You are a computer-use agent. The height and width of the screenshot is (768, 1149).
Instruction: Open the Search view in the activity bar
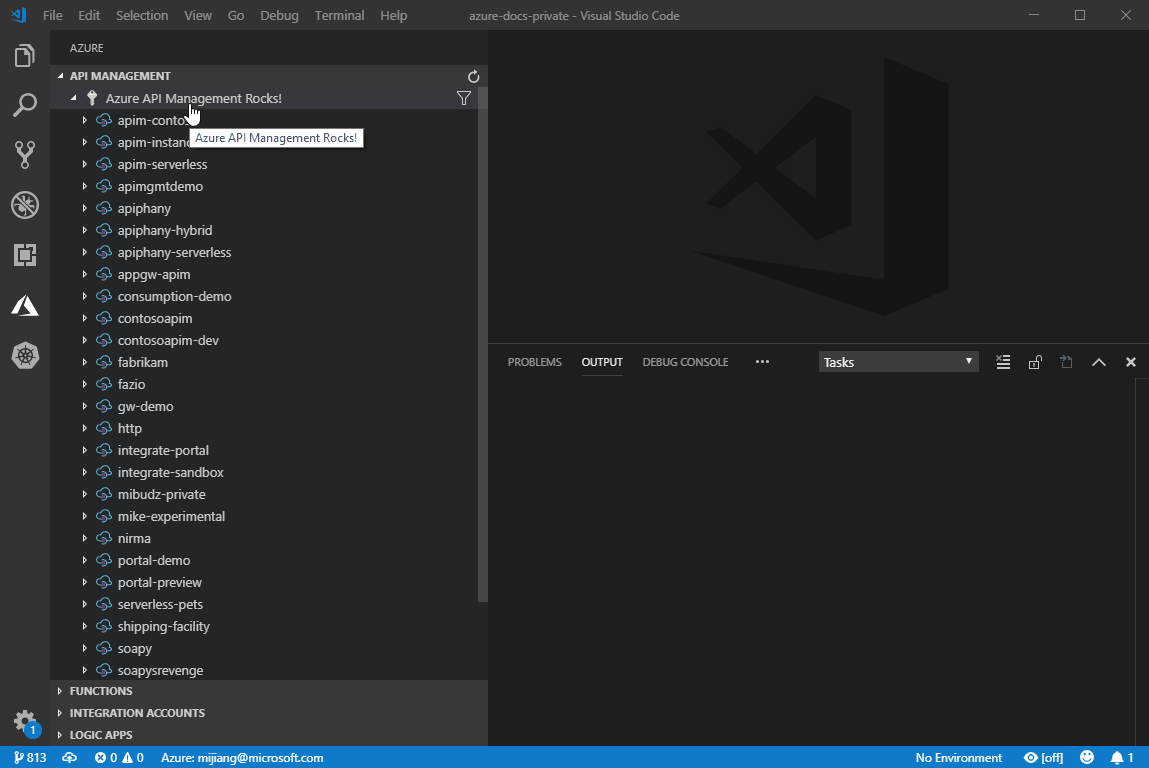click(25, 105)
